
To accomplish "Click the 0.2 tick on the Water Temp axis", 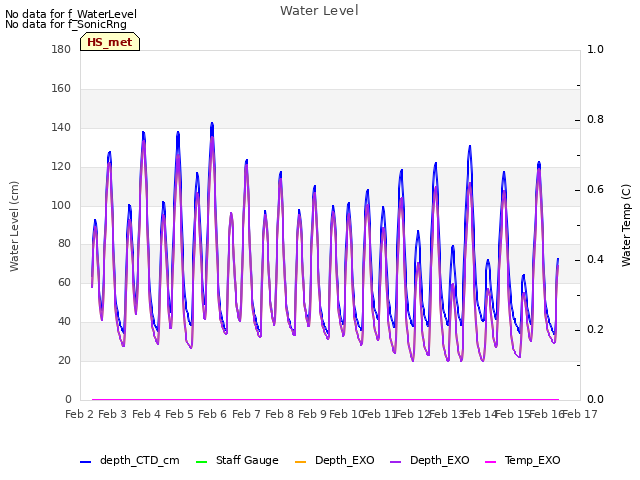I will tap(595, 329).
